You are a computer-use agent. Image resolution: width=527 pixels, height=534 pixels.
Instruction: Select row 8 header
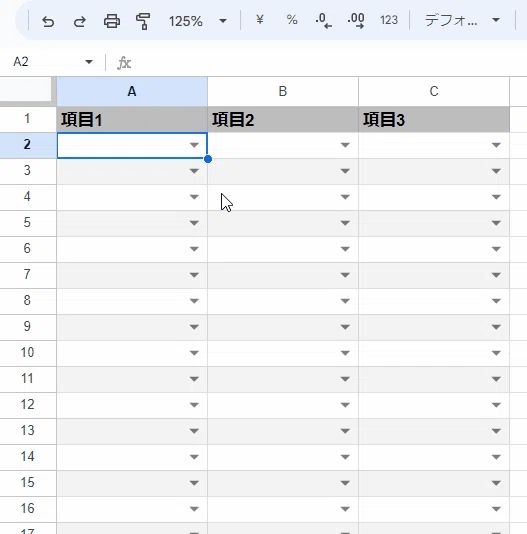[x=27, y=300]
